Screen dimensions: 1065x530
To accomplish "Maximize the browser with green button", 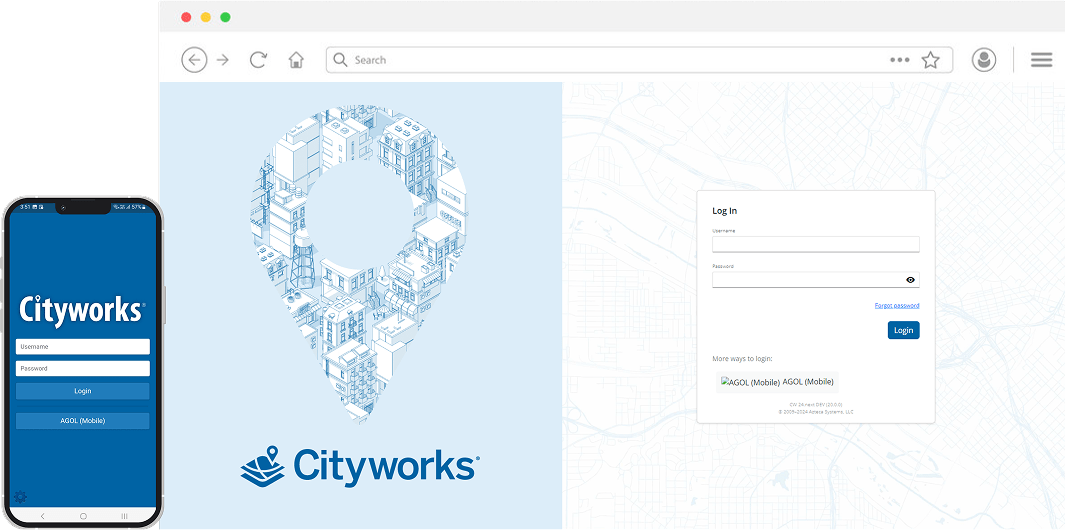I will (225, 17).
